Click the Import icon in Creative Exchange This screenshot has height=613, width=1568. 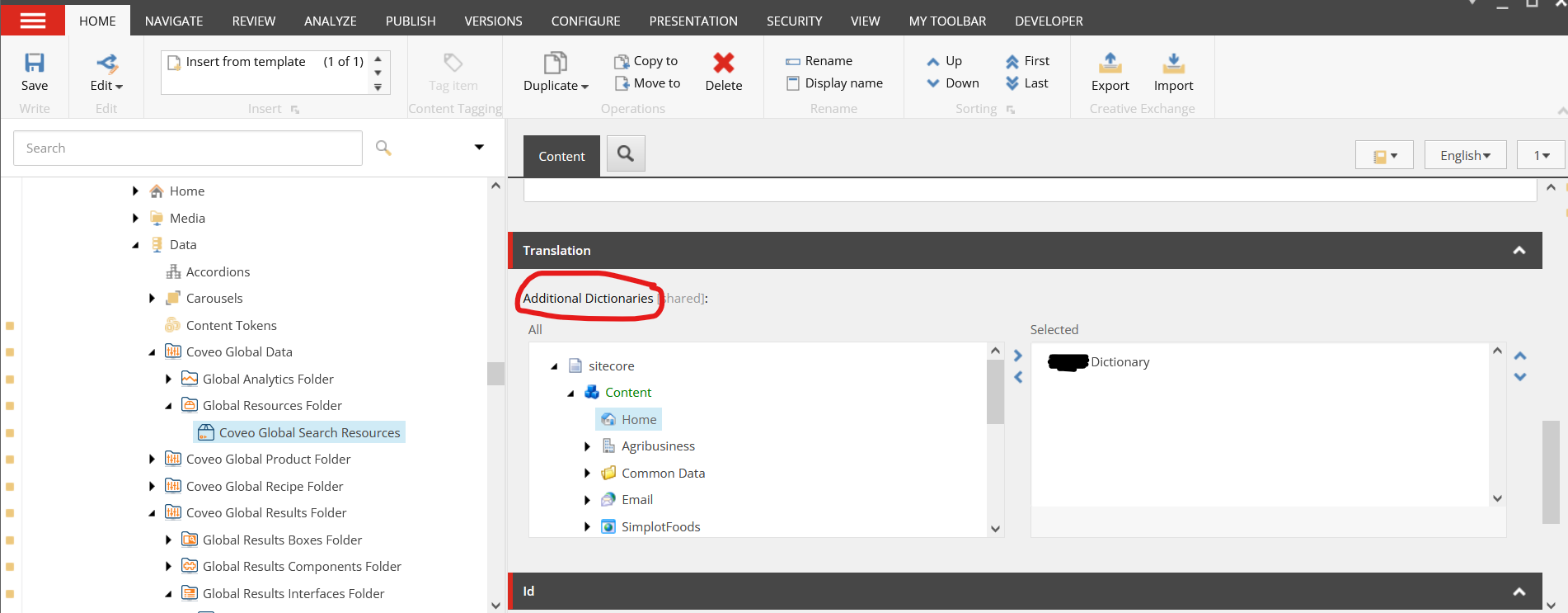click(x=1173, y=64)
